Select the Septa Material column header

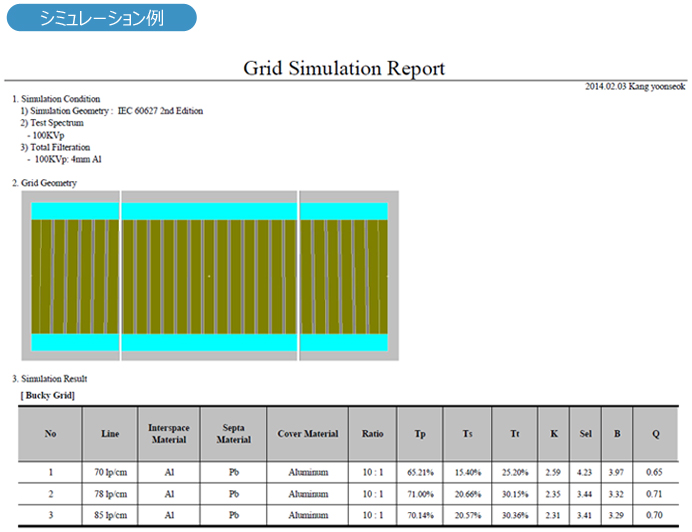[233, 434]
